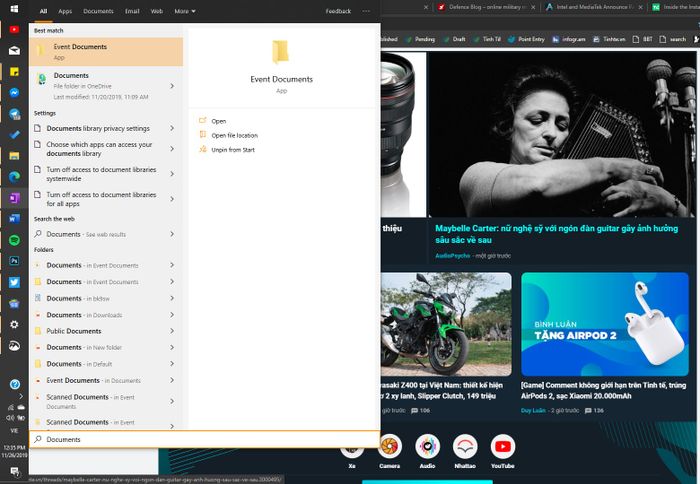Expand the OneDrive Documents folder result arrow
Viewport: 700px width, 484px height.
(172, 86)
